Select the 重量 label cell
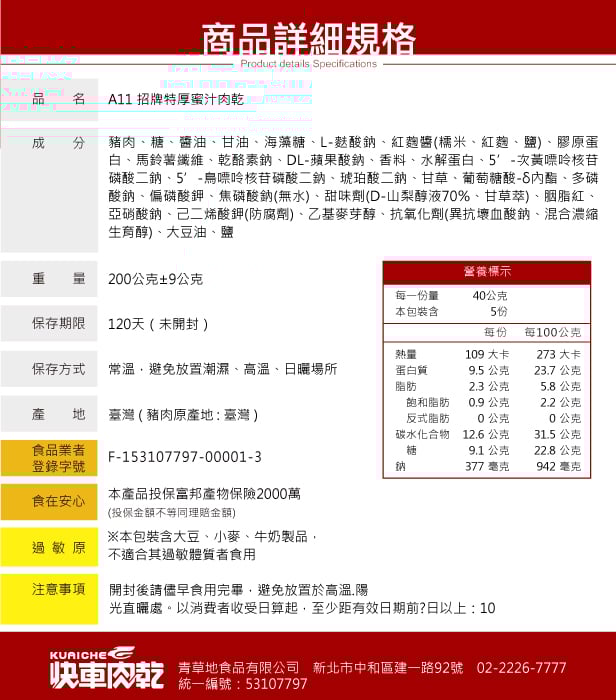 [49, 279]
